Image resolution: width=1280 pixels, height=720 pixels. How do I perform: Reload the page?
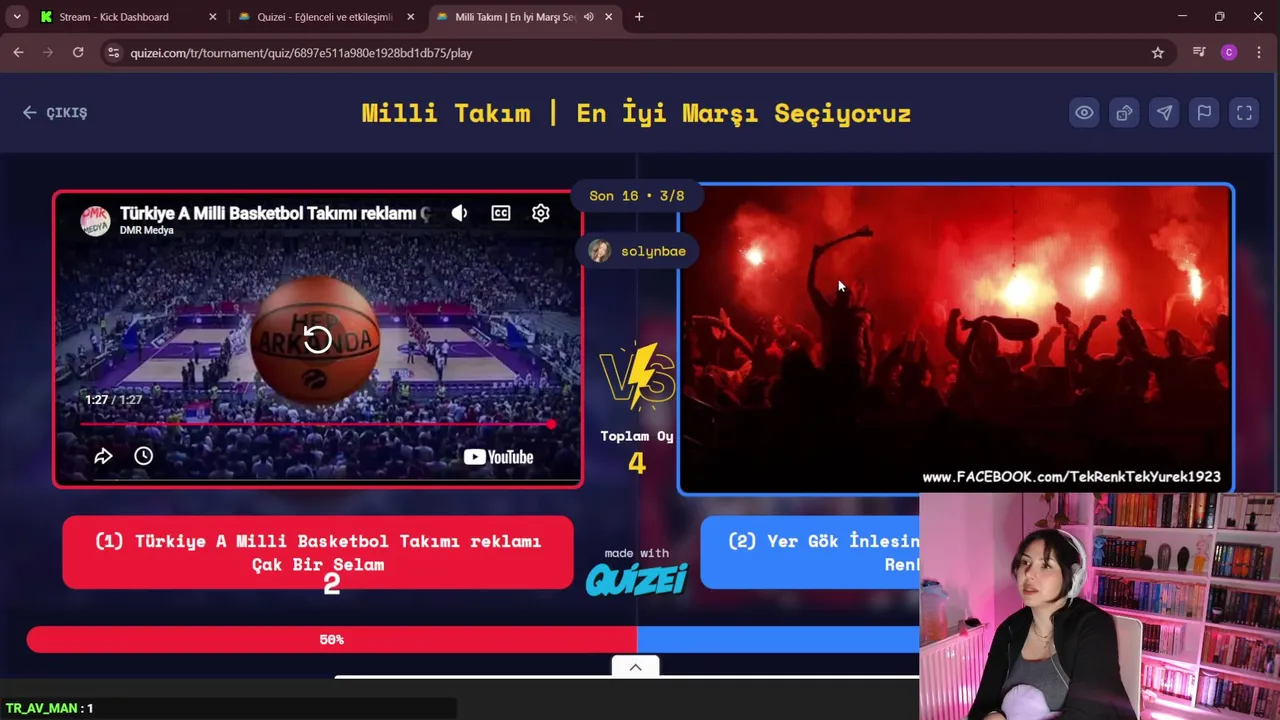(78, 53)
